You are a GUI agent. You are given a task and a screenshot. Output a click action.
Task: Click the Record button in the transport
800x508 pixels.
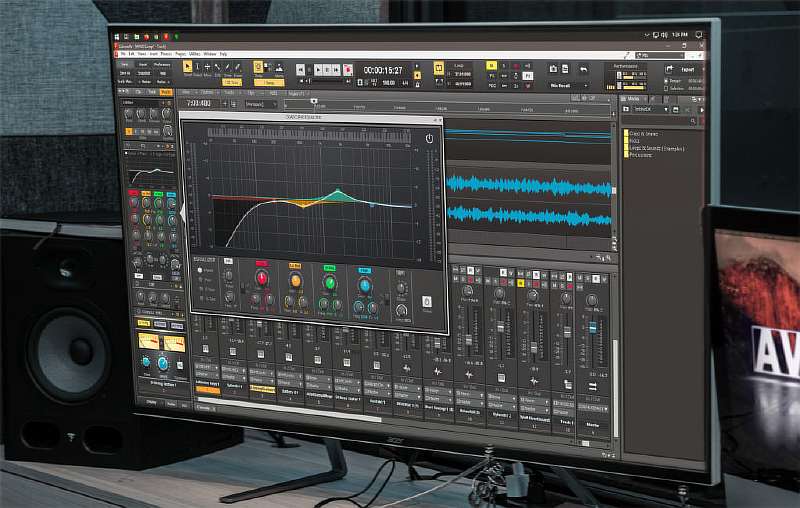tap(347, 70)
